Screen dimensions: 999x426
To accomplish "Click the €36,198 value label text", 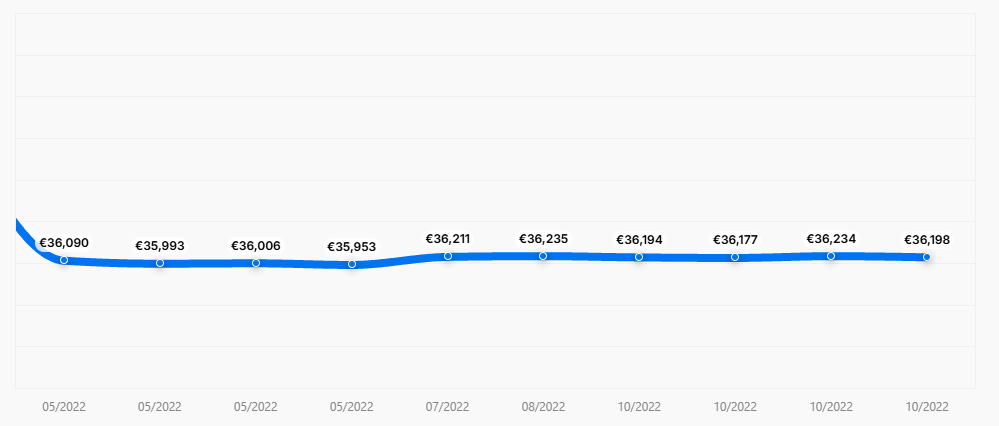I will click(x=927, y=240).
